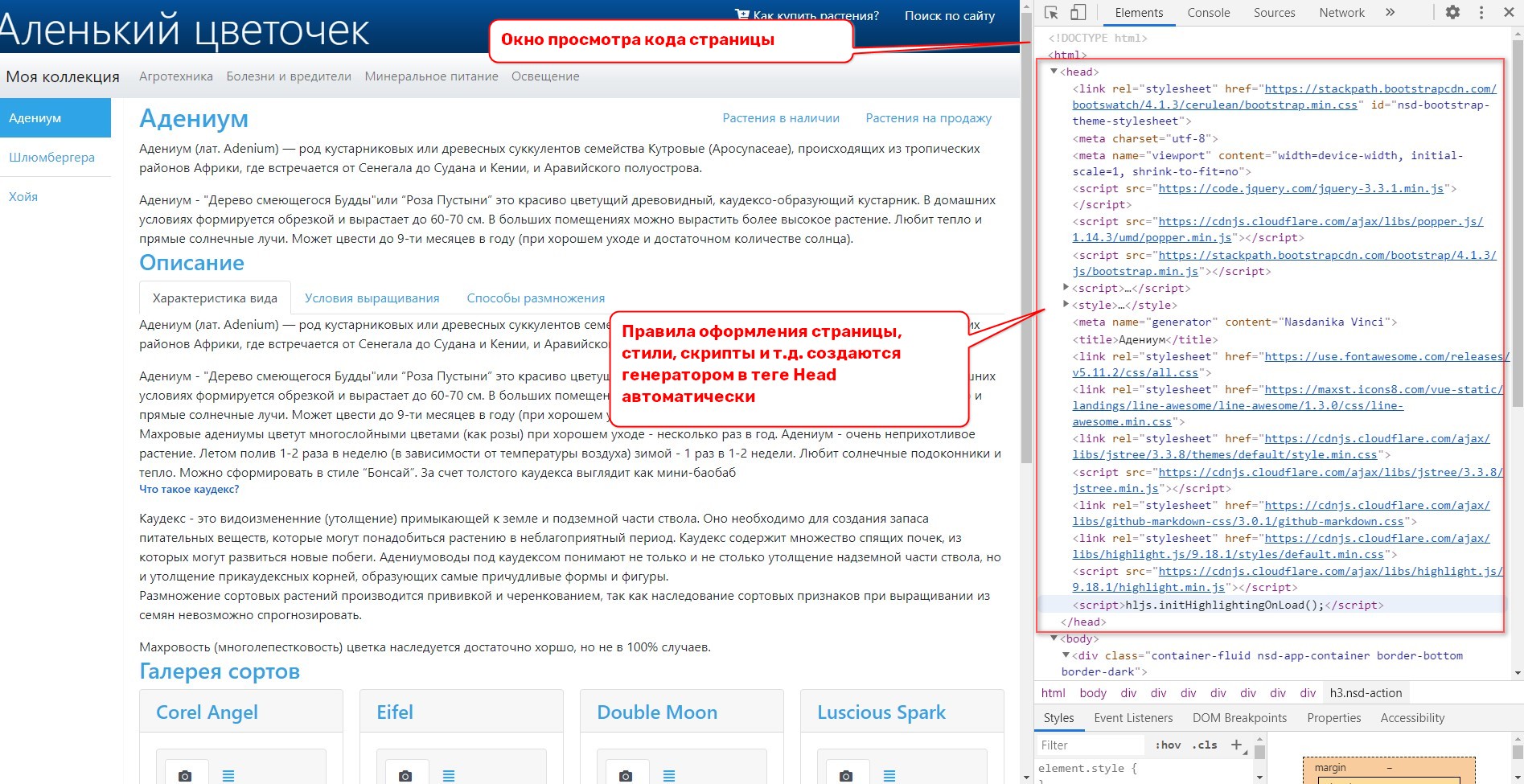Click the orange margin box model area

point(1389,768)
